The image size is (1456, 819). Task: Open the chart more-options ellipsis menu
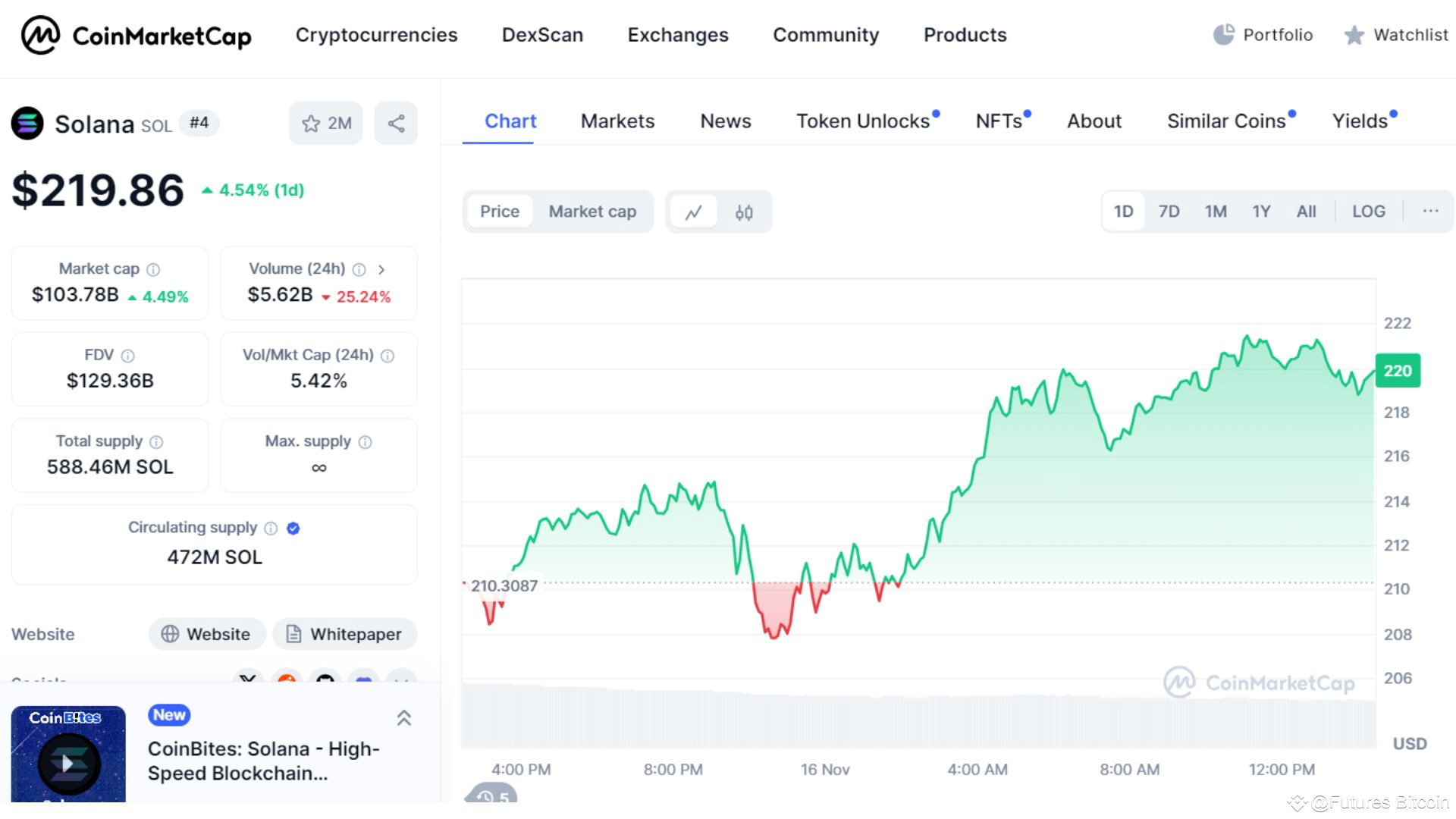(x=1430, y=212)
